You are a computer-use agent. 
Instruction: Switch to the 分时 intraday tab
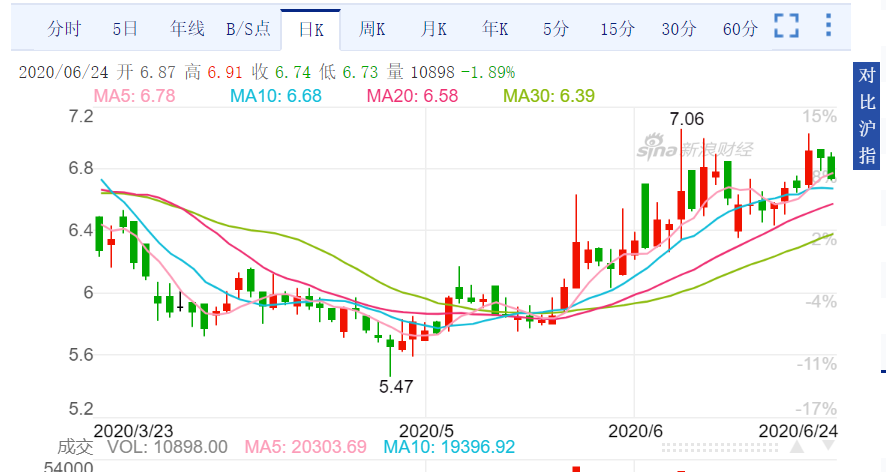coord(64,29)
